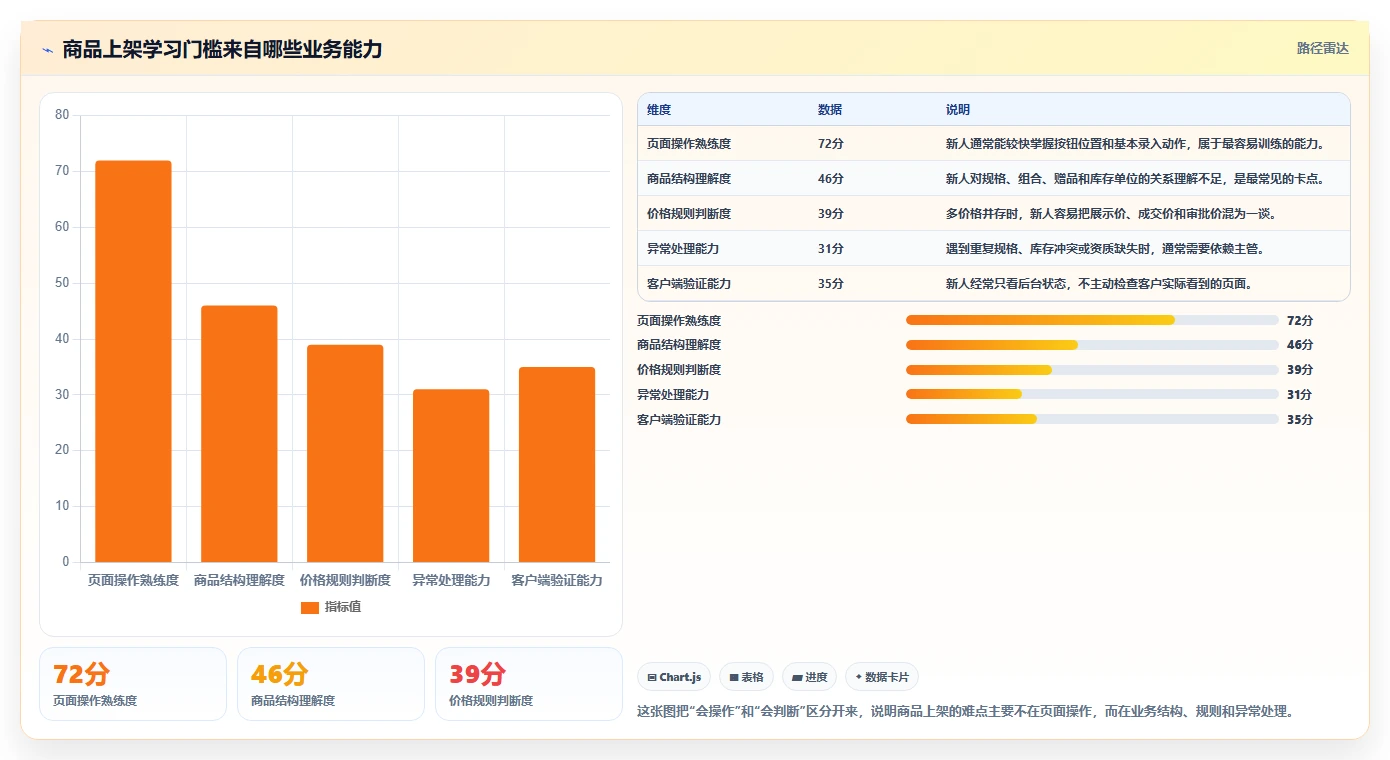Viewport: 1390px width, 760px height.
Task: Select the 进度 tag chip
Action: click(x=809, y=677)
